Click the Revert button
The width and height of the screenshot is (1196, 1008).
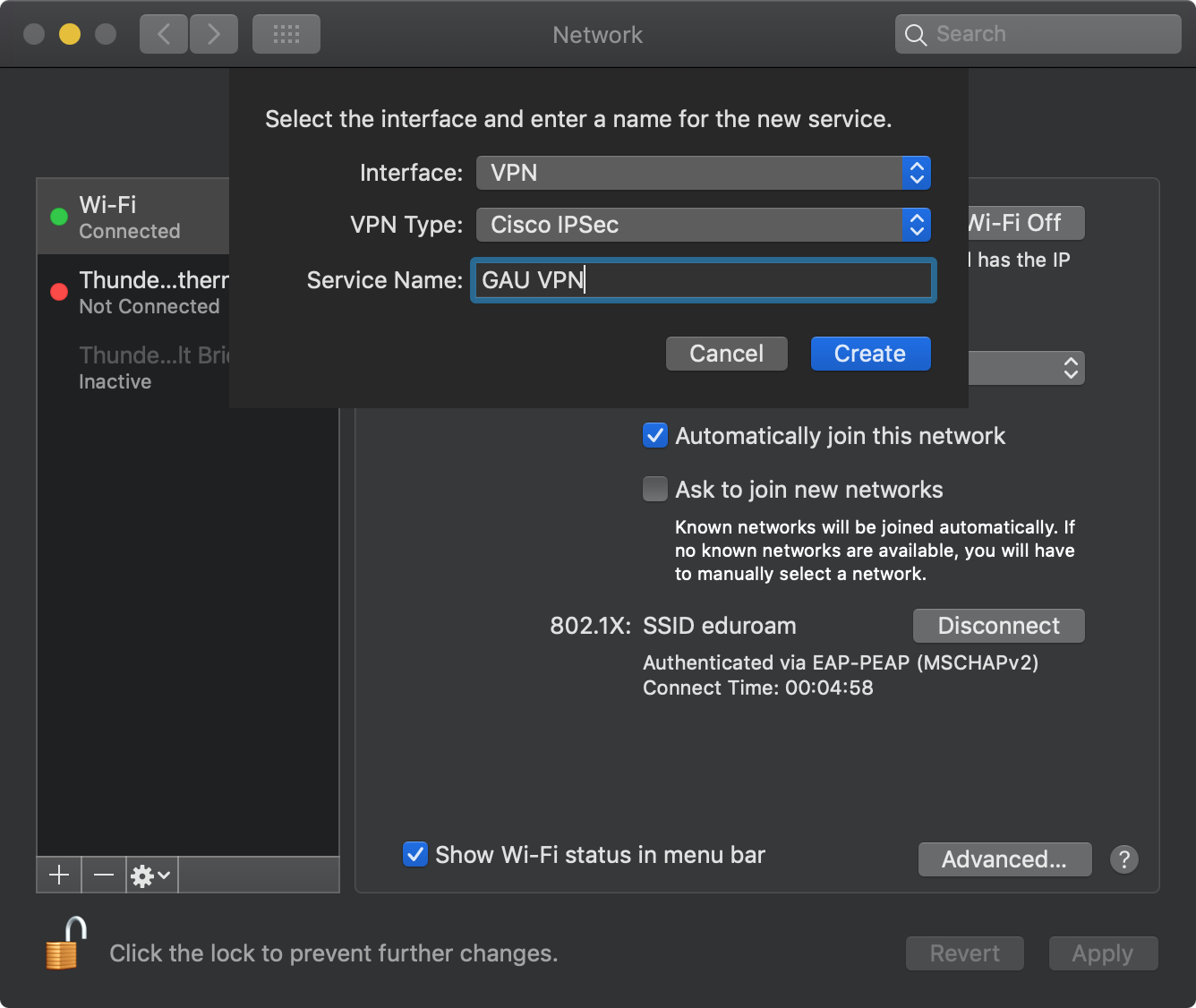click(965, 953)
